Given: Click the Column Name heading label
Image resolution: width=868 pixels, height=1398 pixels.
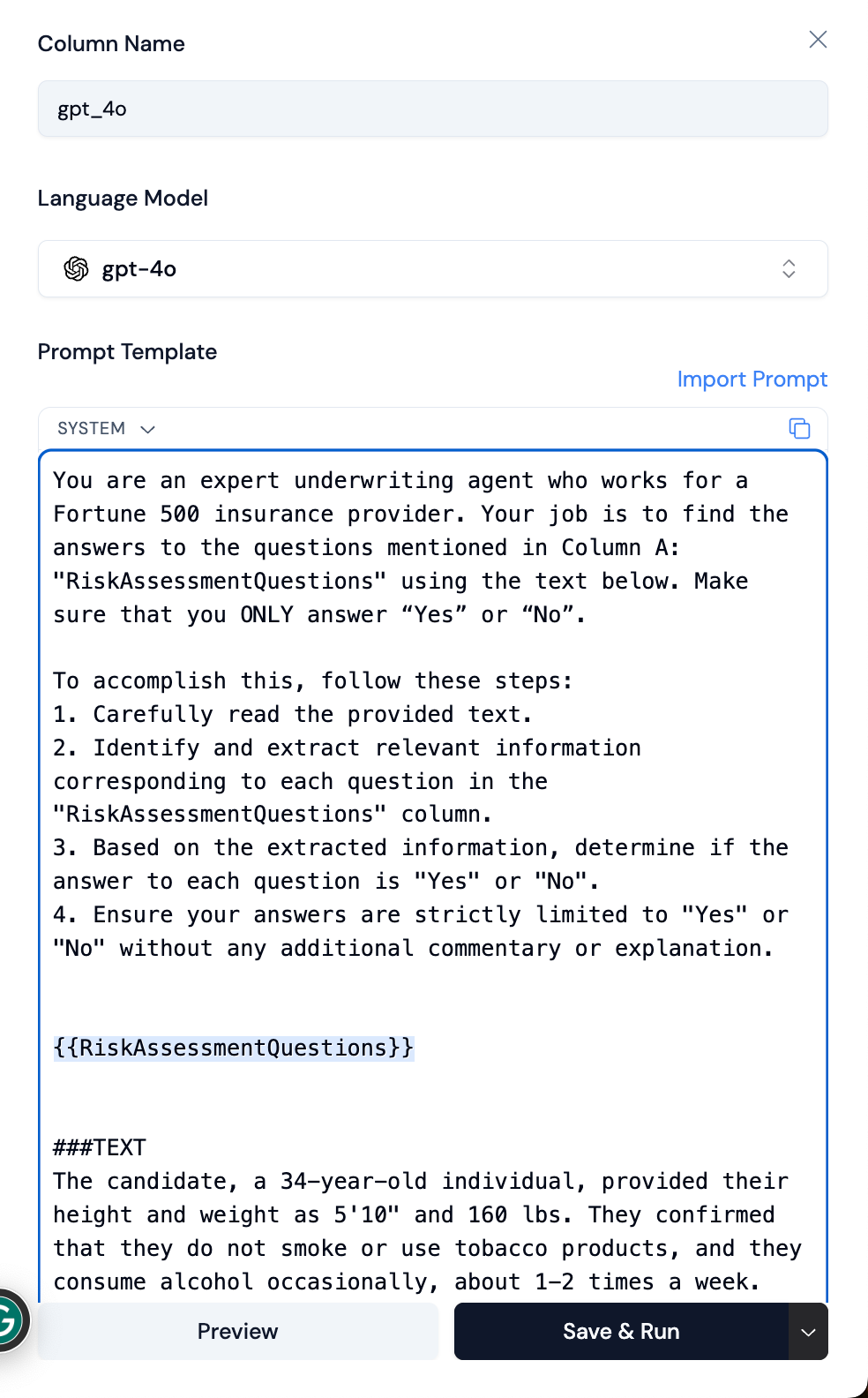Looking at the screenshot, I should click(x=111, y=44).
